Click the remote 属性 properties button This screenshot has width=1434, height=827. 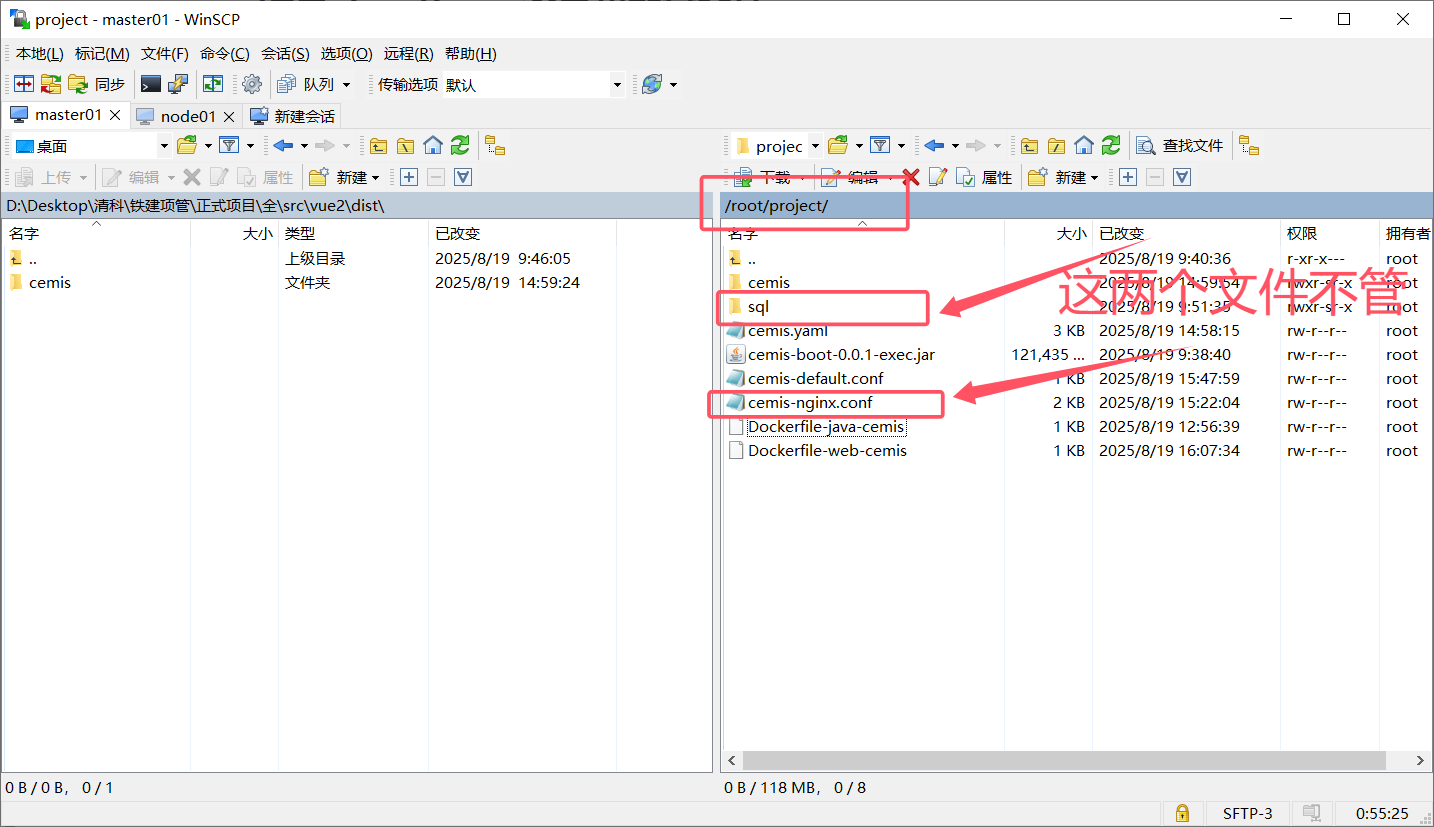pos(985,177)
